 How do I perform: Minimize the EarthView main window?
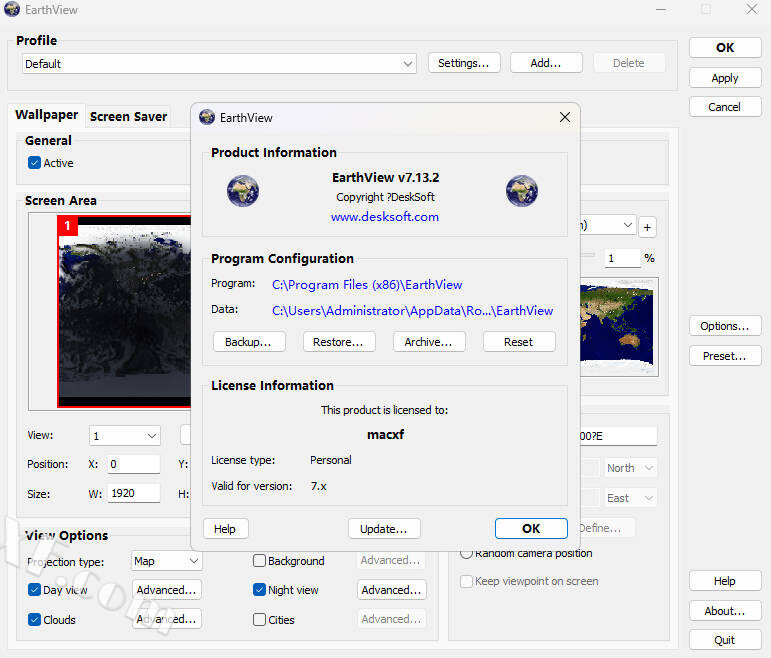[x=661, y=9]
